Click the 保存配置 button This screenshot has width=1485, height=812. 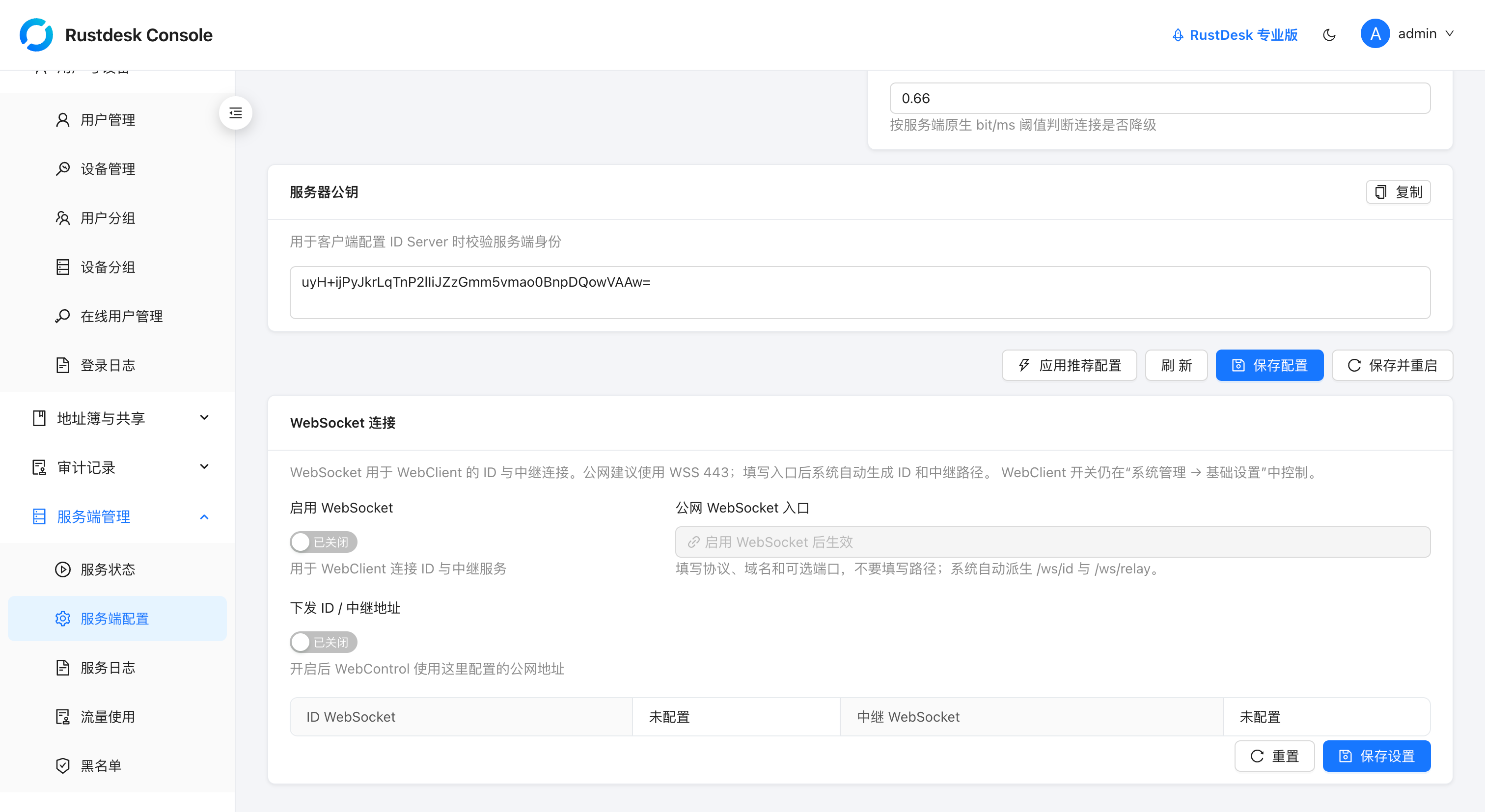pyautogui.click(x=1269, y=365)
